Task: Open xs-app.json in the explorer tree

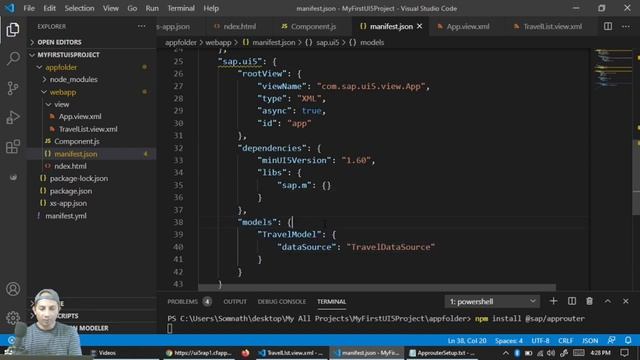Action: point(92,203)
